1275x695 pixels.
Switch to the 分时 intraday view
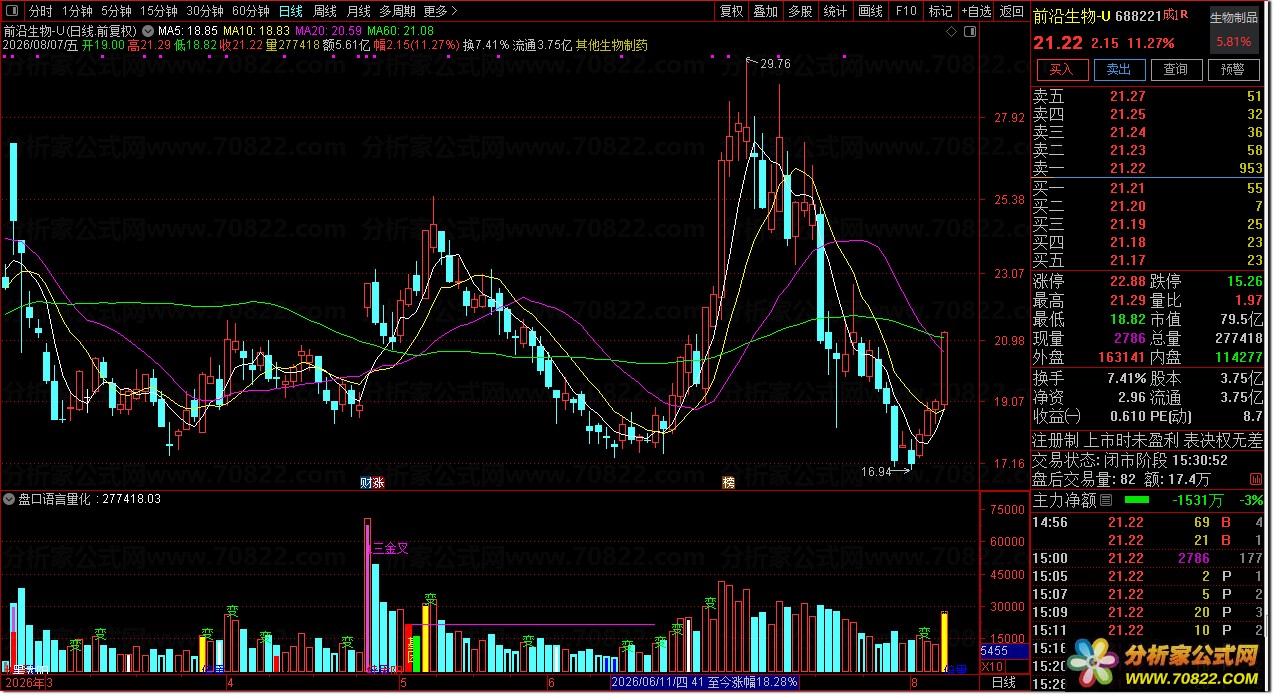[x=40, y=12]
